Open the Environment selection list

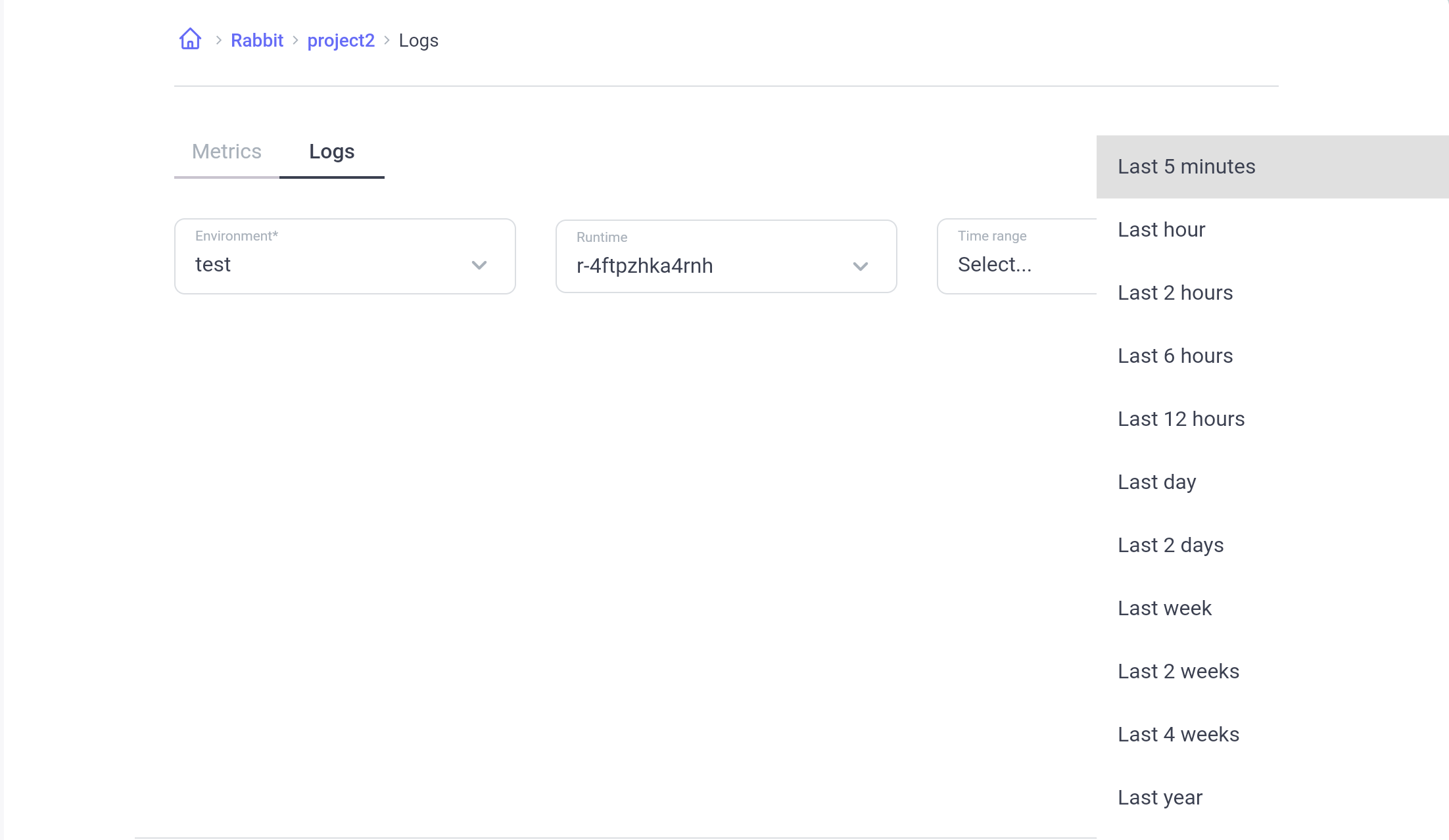pos(329,264)
